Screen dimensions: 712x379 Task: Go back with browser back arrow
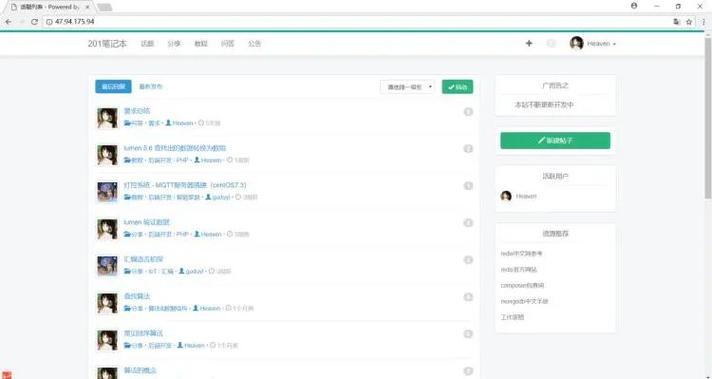tap(8, 22)
